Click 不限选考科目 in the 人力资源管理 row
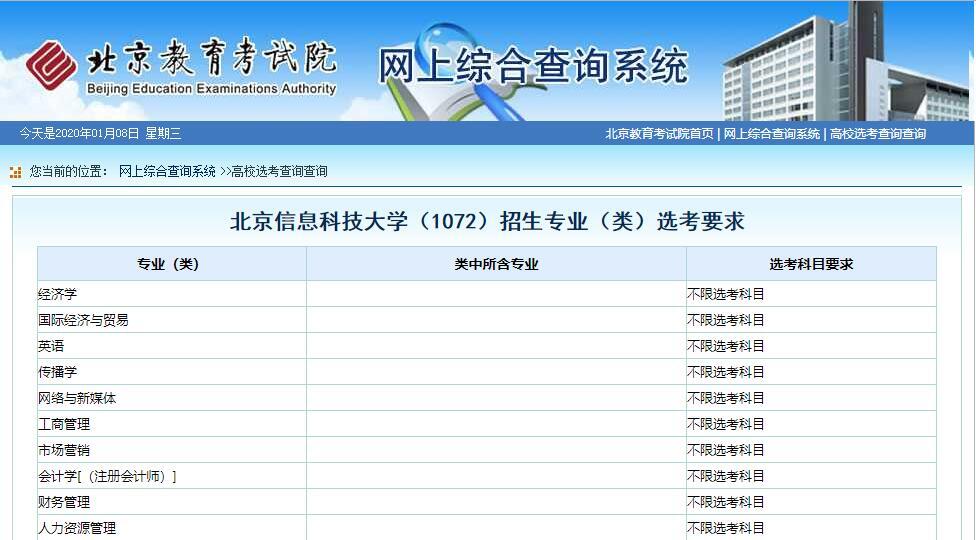This screenshot has width=976, height=540. click(725, 528)
